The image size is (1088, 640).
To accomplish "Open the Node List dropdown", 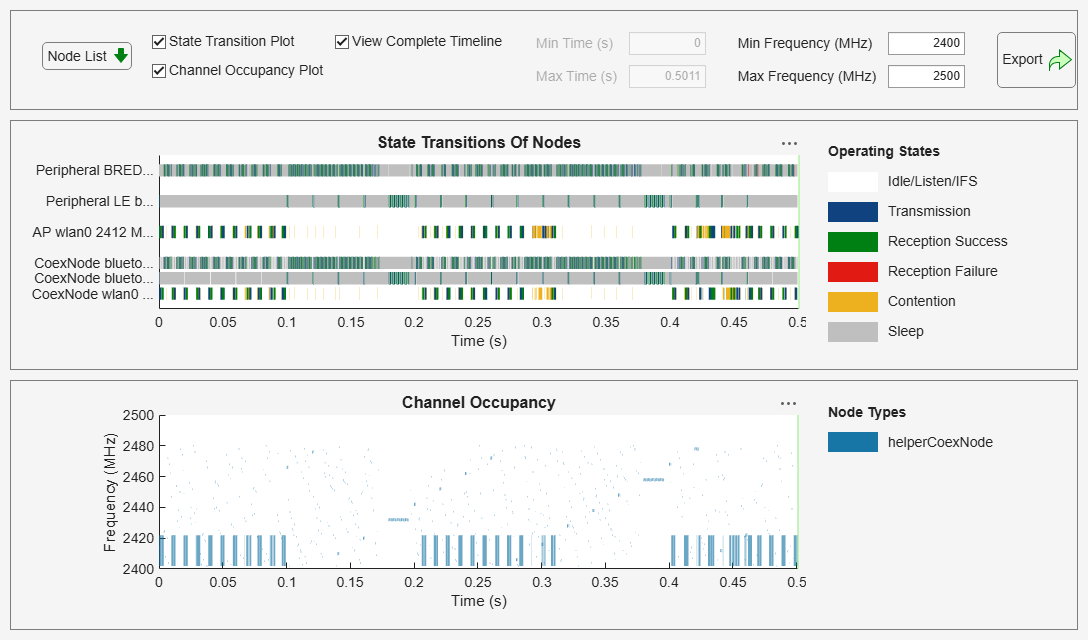I will pos(87,56).
